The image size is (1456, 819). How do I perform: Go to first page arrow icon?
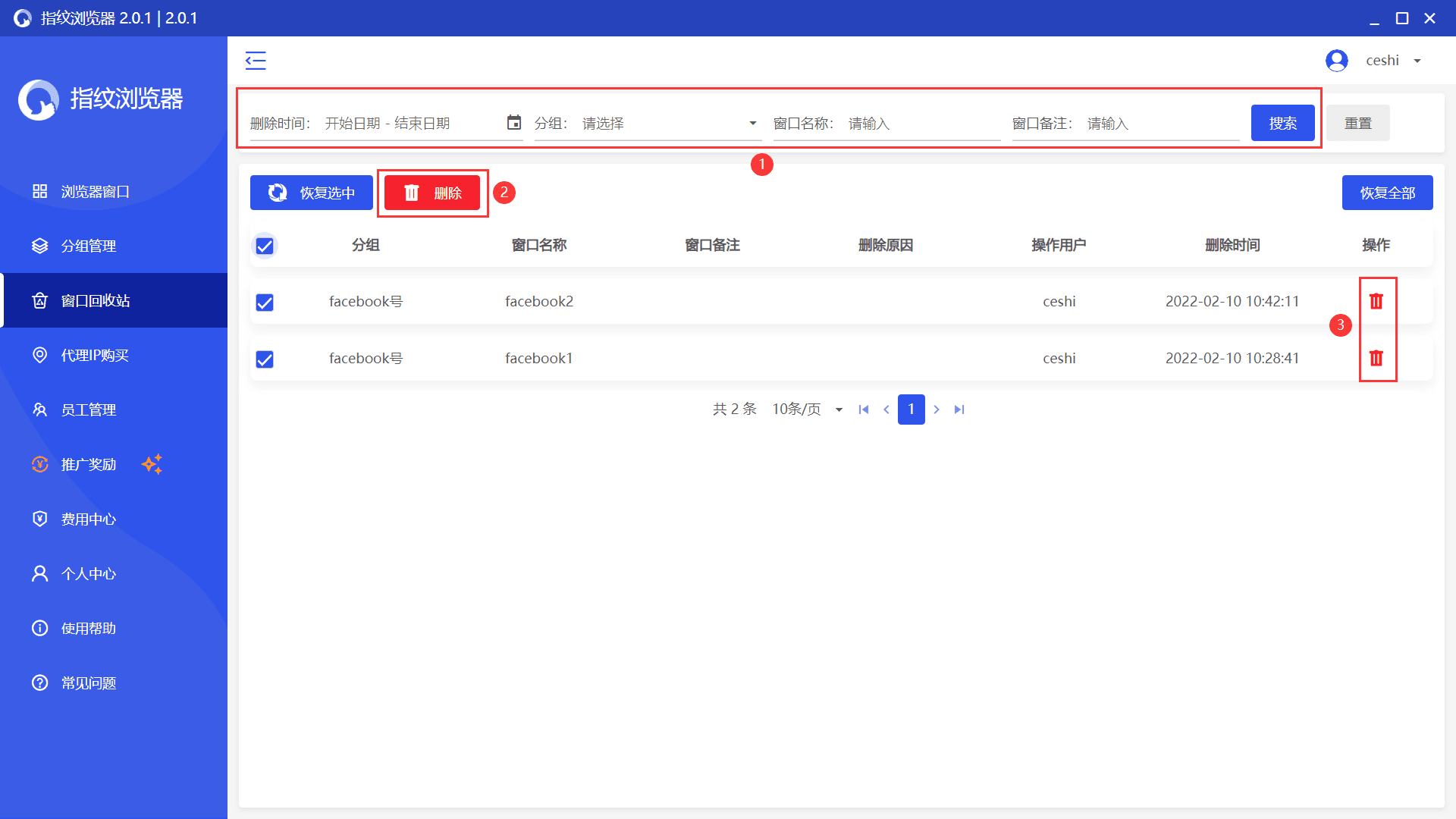pos(863,409)
